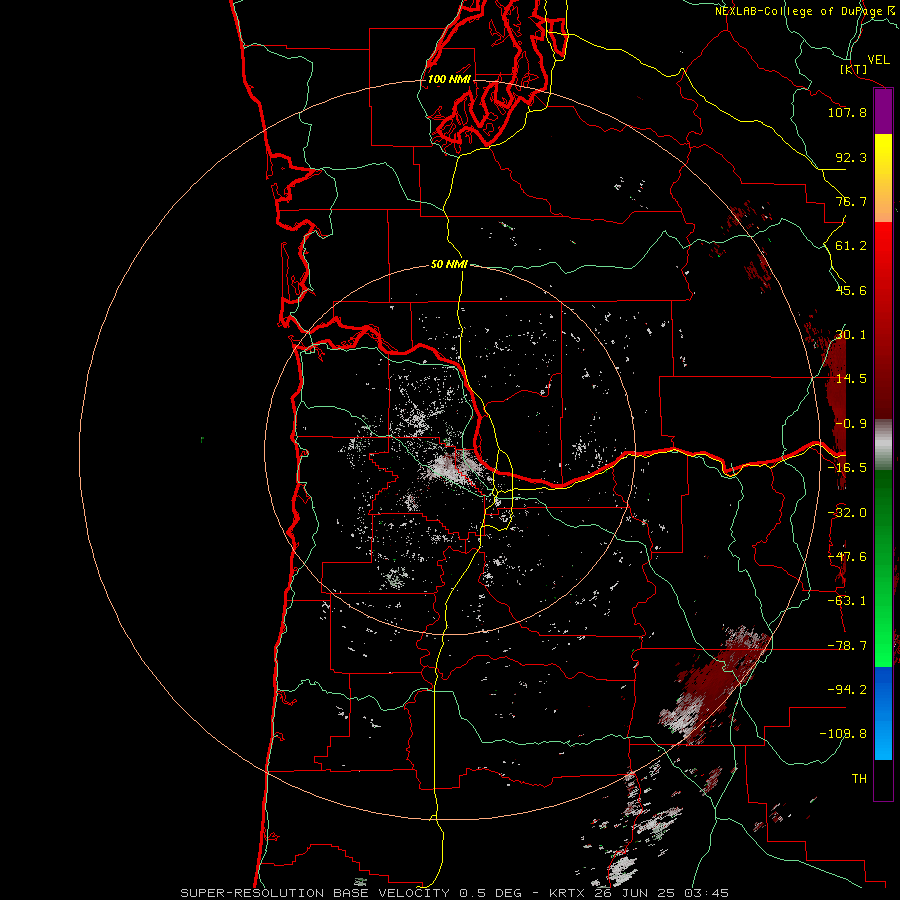Click the -16.5 velocity scale value
The width and height of the screenshot is (900, 900).
point(847,468)
